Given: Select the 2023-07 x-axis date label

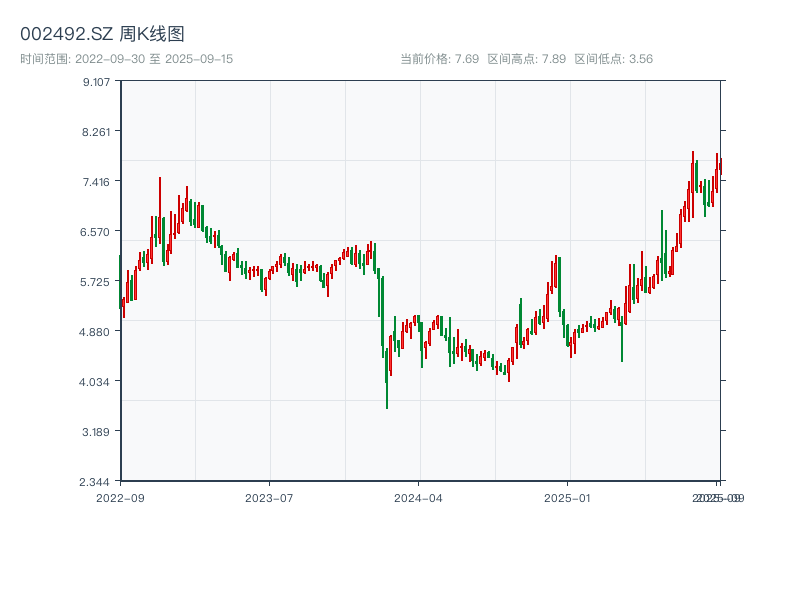Looking at the screenshot, I should point(269,497).
